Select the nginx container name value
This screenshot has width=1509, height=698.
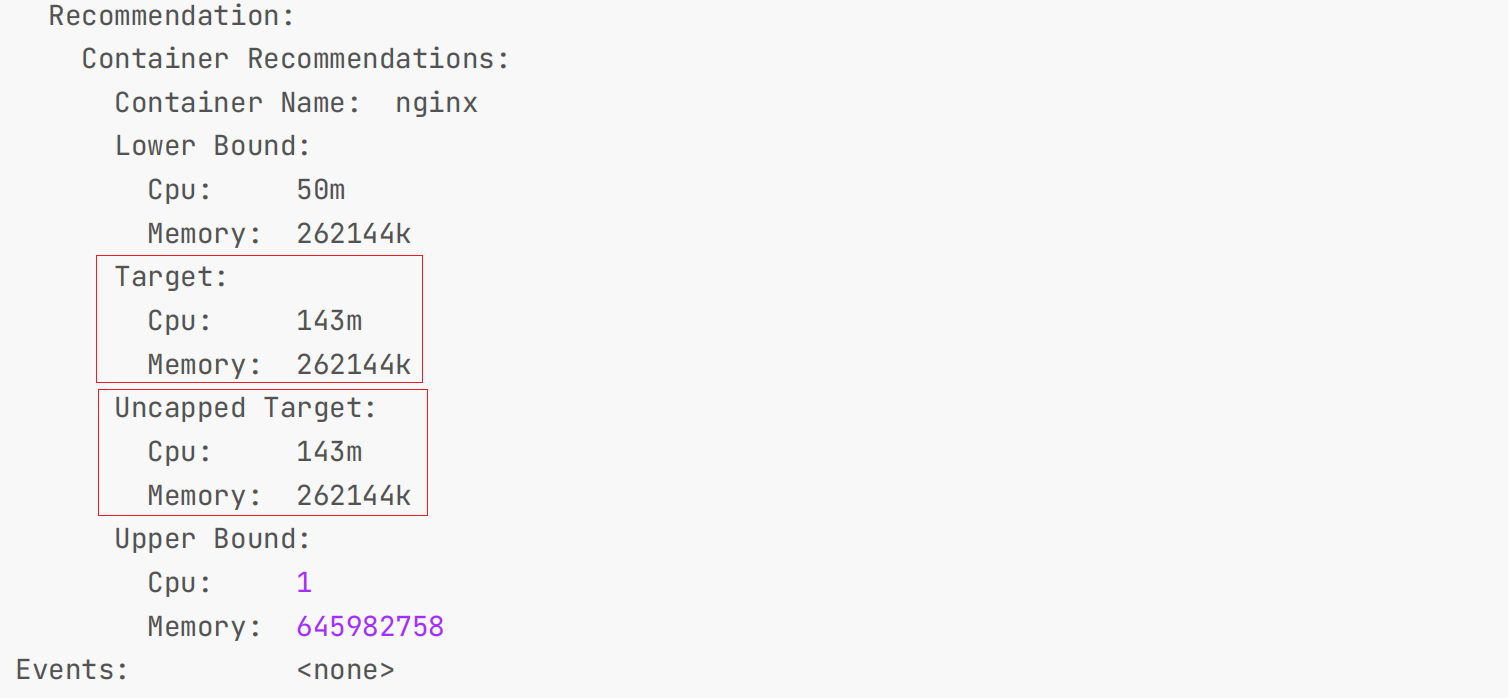437,103
